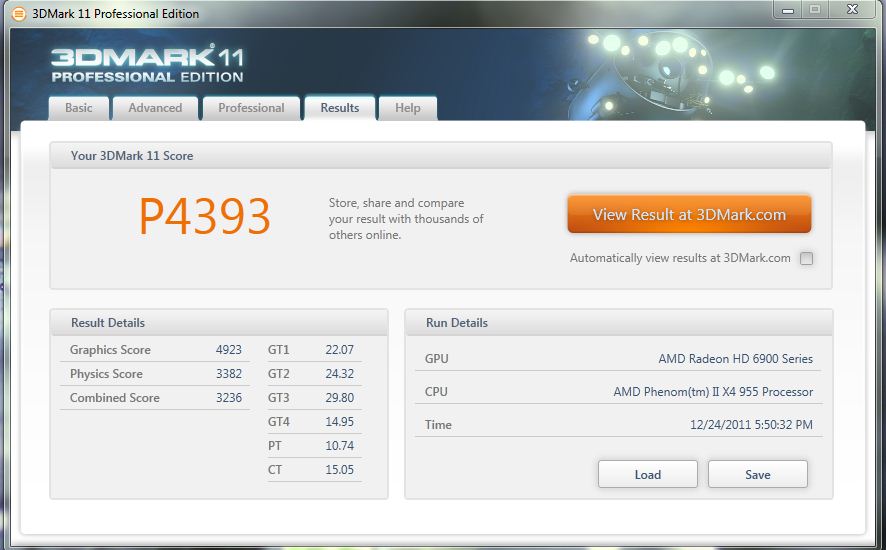Click the Save button

pos(758,474)
